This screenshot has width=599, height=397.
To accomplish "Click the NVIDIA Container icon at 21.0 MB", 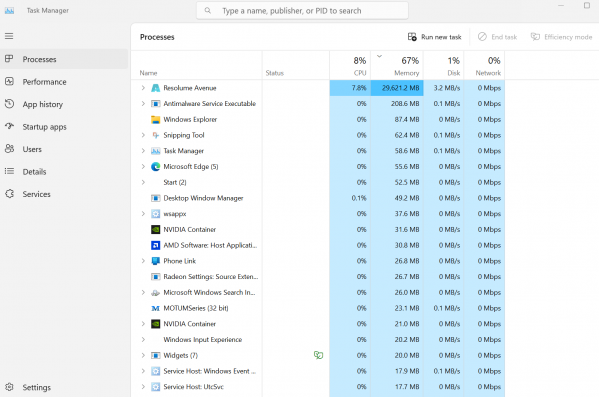I will coord(155,324).
